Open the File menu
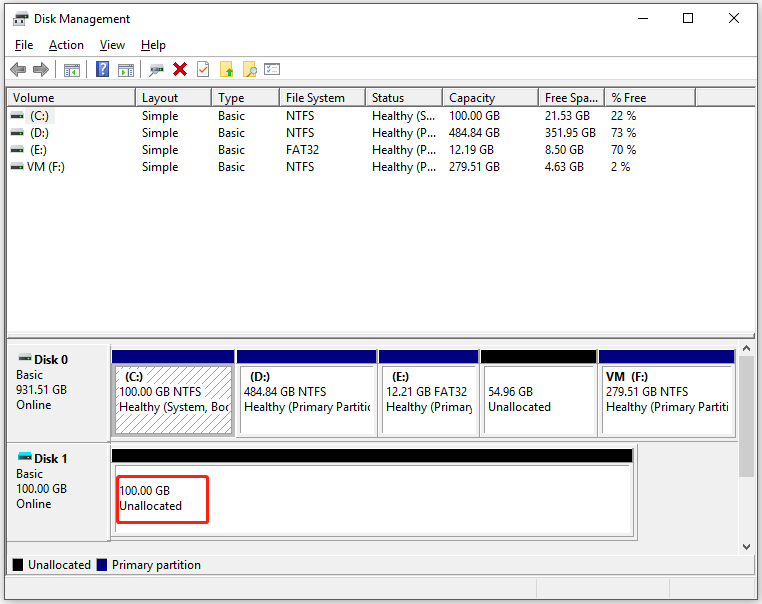Screen dimensions: 762x604 24,45
